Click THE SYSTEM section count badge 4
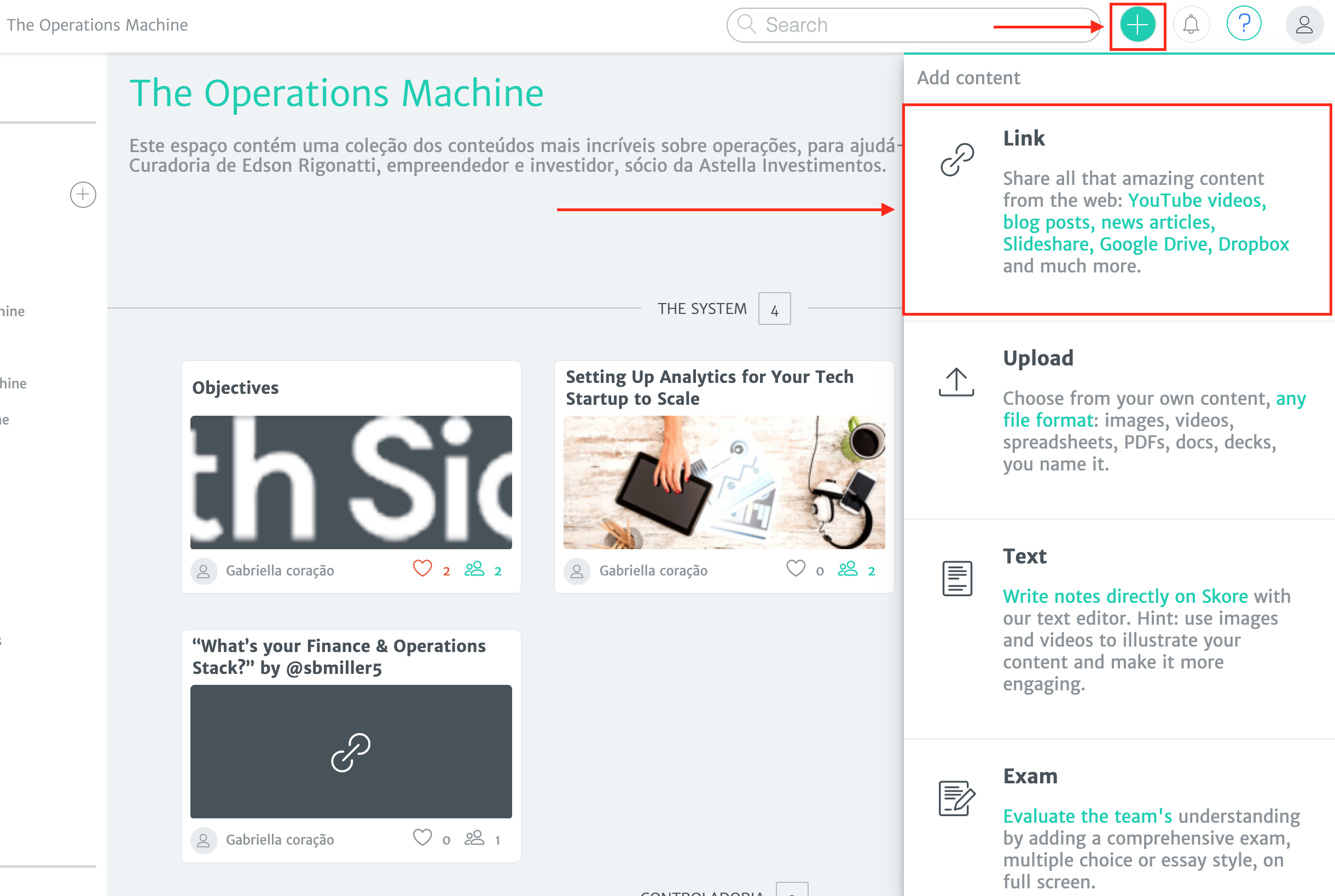Screen dimensions: 1335x896 click(x=774, y=309)
